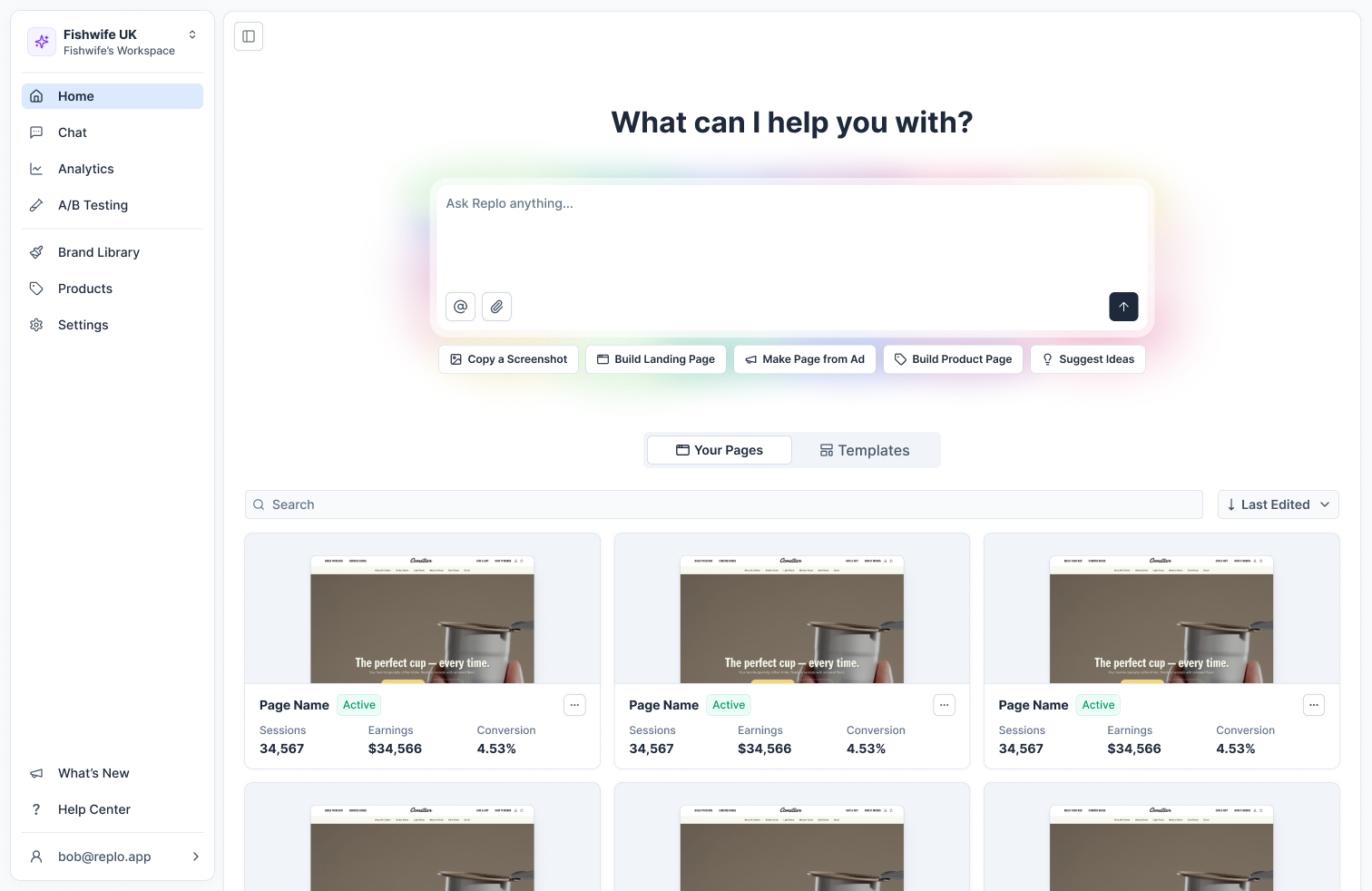1372x891 pixels.
Task: Open Chat in the sidebar
Action: point(113,132)
